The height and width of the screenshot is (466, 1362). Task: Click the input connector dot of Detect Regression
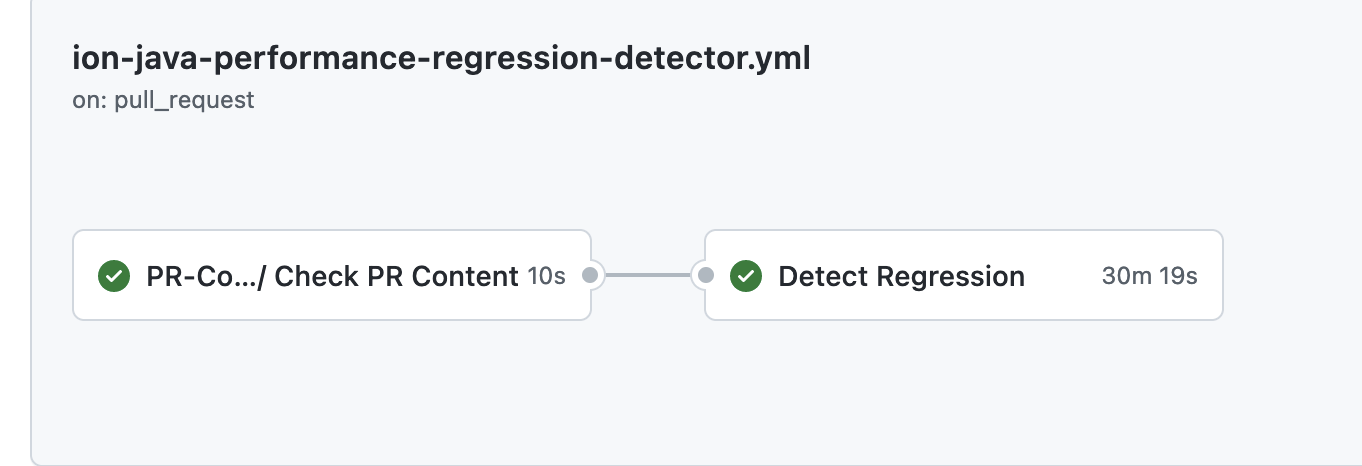click(x=706, y=275)
